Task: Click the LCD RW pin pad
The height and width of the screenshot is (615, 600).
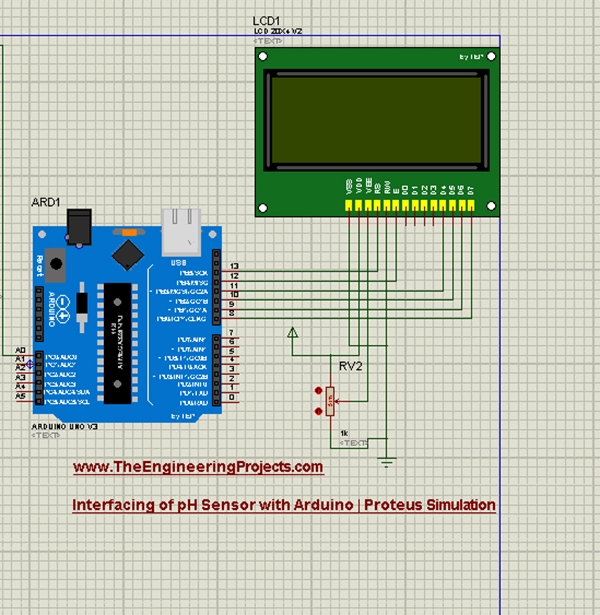Action: (x=387, y=205)
